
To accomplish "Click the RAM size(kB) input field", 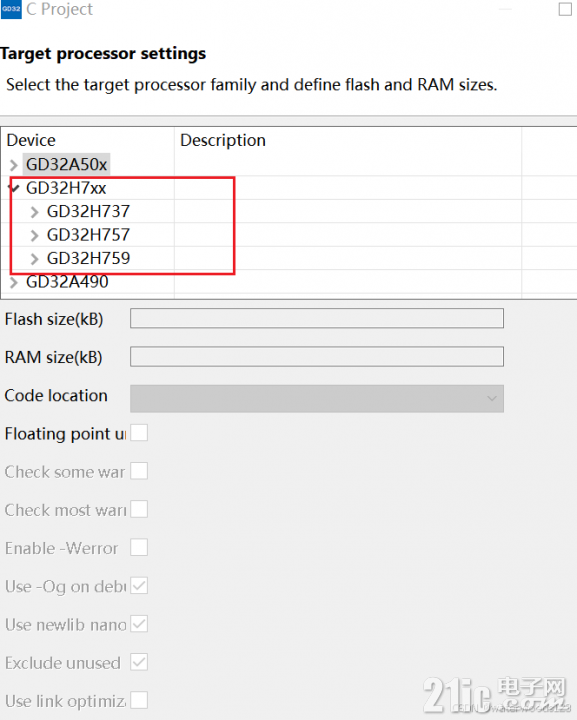I will (317, 356).
